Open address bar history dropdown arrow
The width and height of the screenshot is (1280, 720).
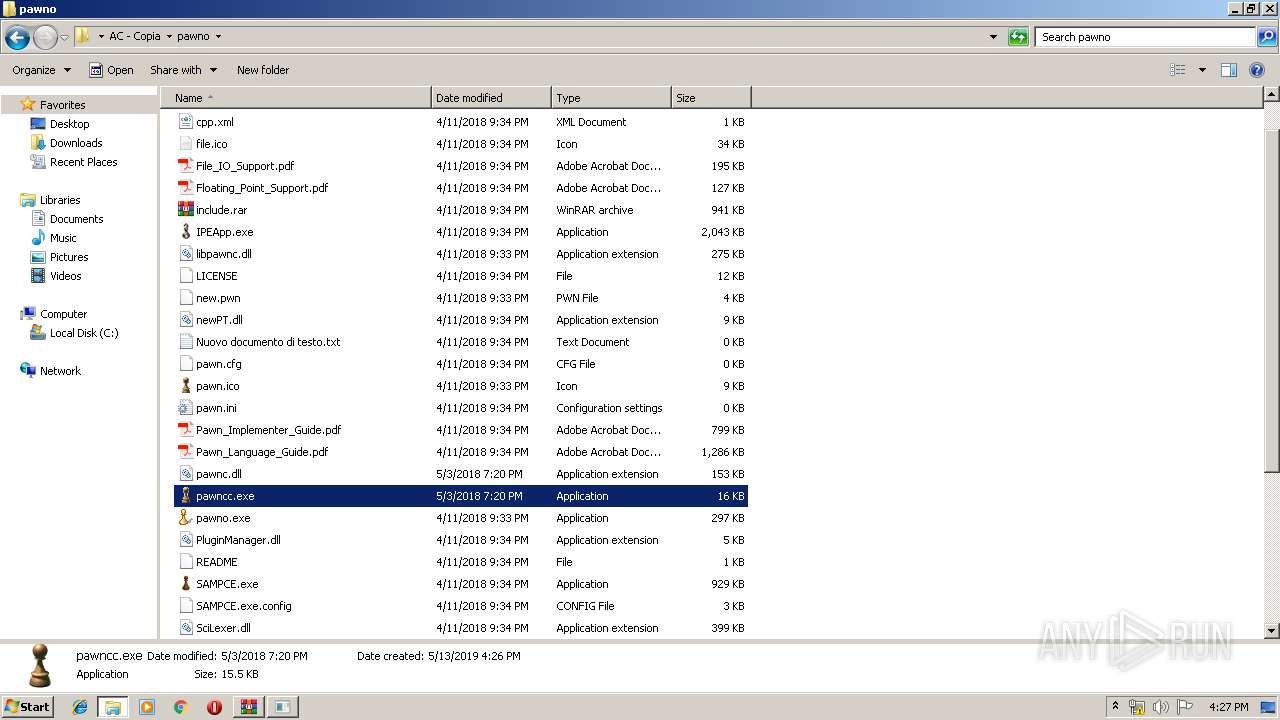[993, 37]
